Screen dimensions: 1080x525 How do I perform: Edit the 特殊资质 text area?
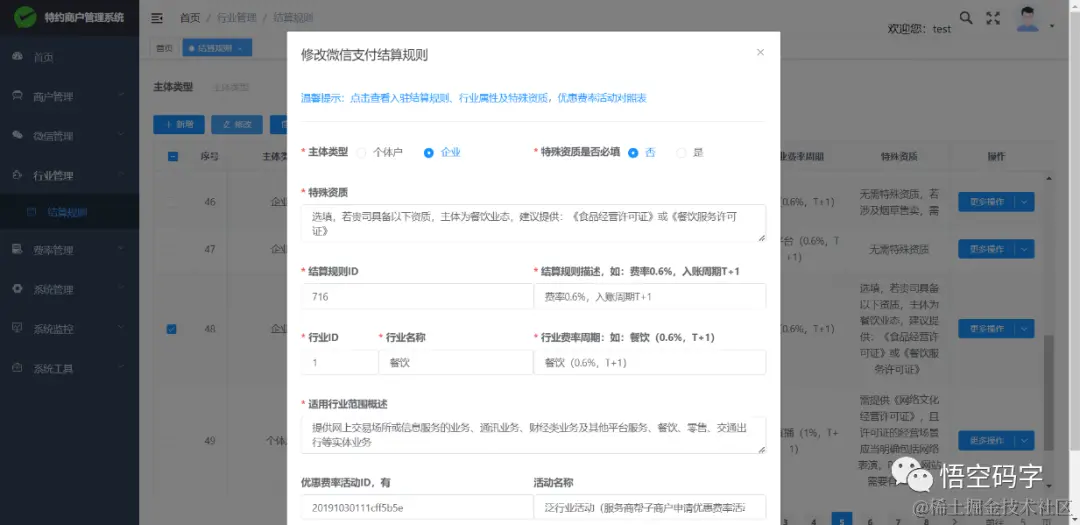tap(533, 223)
